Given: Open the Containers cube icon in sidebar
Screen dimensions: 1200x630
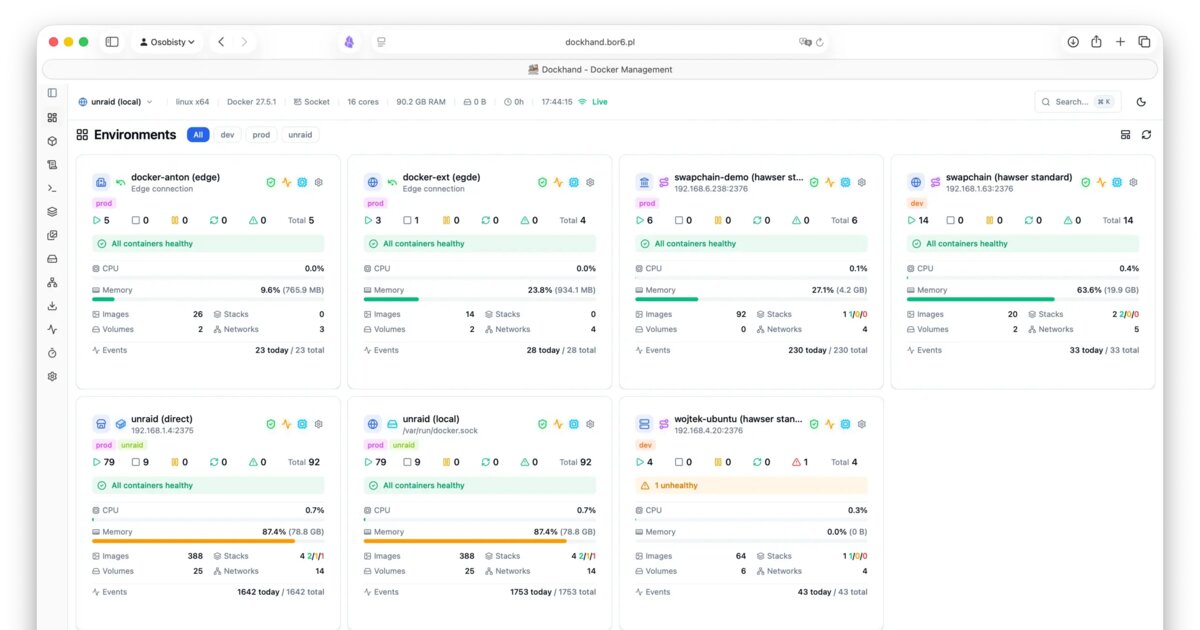Looking at the screenshot, I should coord(52,141).
